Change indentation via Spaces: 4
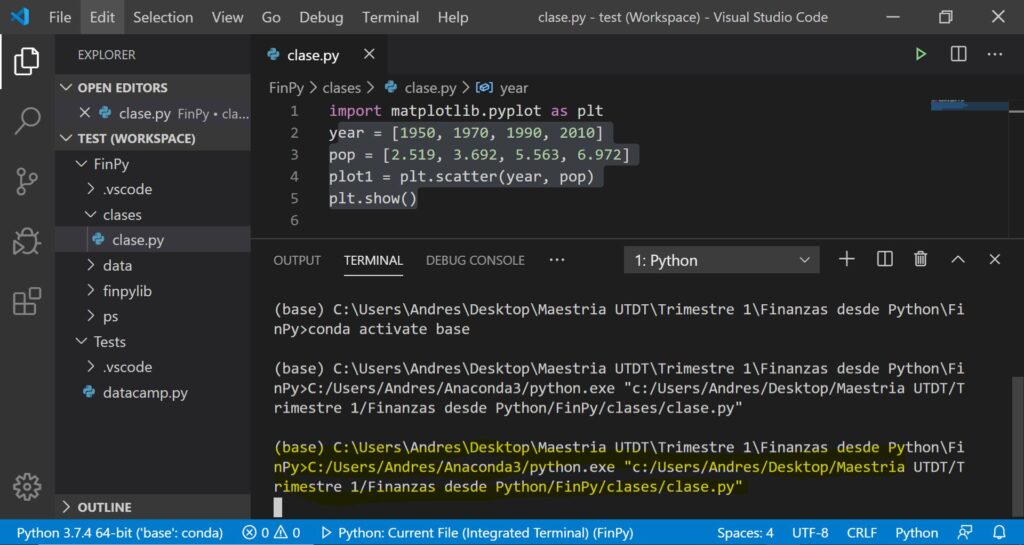This screenshot has width=1024, height=545. point(745,533)
